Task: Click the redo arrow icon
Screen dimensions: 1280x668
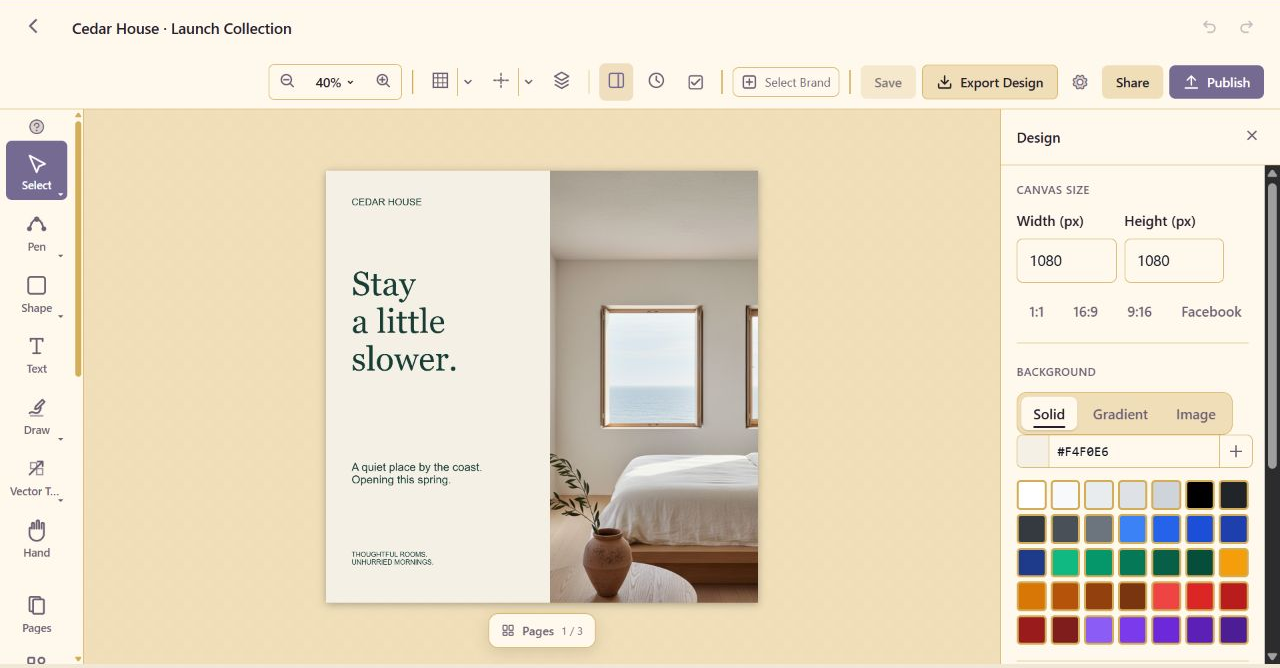Action: tap(1246, 27)
